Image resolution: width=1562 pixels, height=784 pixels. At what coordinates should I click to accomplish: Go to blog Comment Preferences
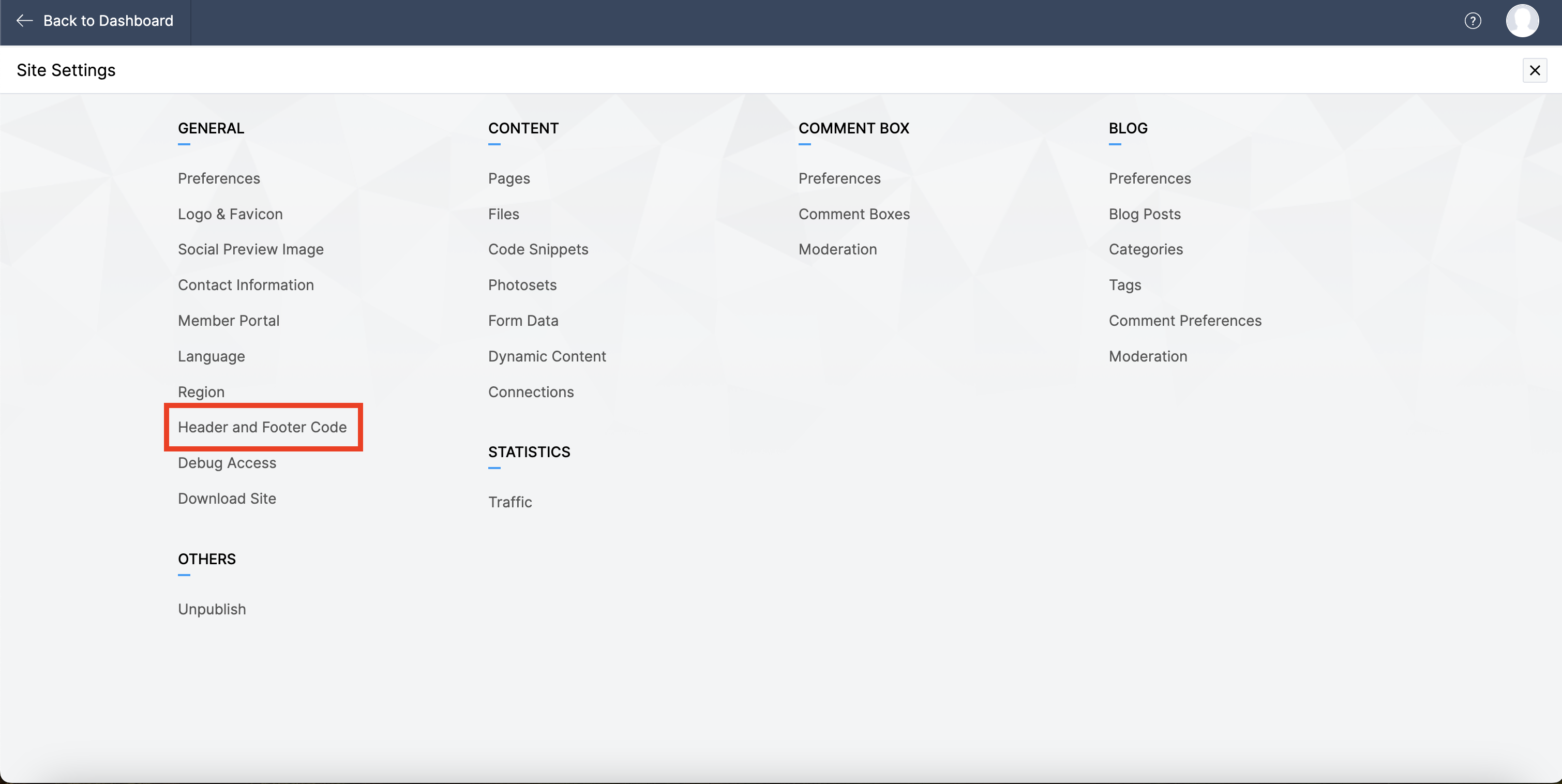(1185, 321)
